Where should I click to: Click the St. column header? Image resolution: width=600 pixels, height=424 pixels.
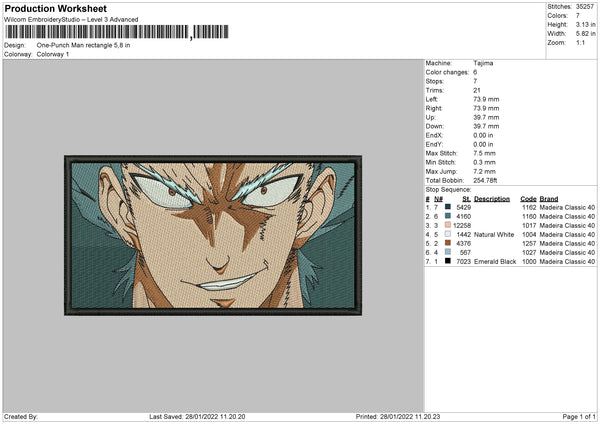pyautogui.click(x=466, y=198)
